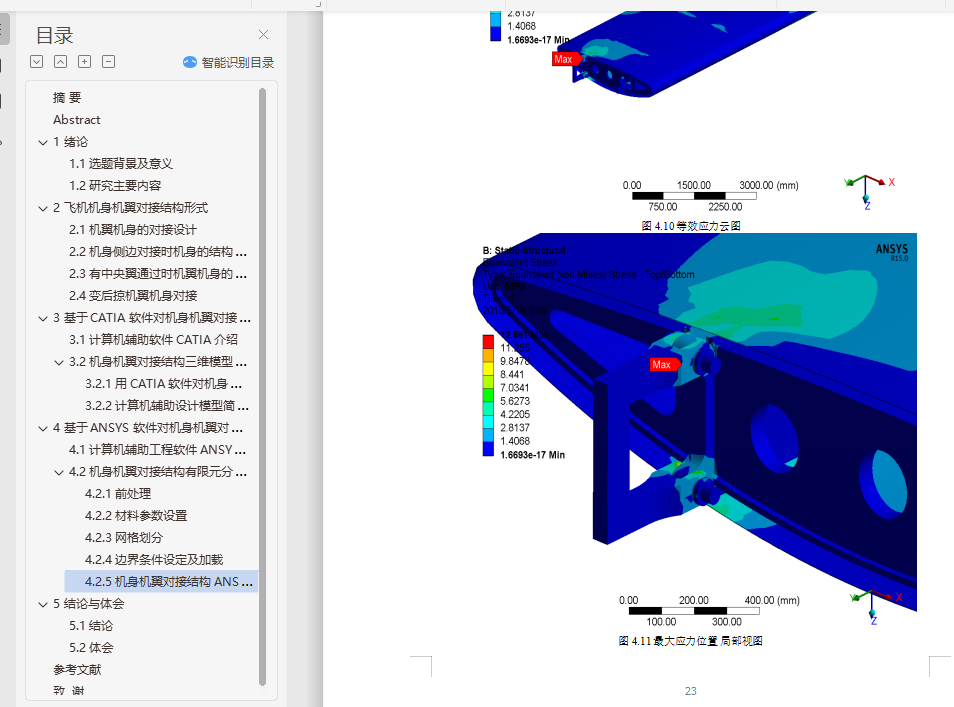Click the 目录 panel title

[54, 35]
